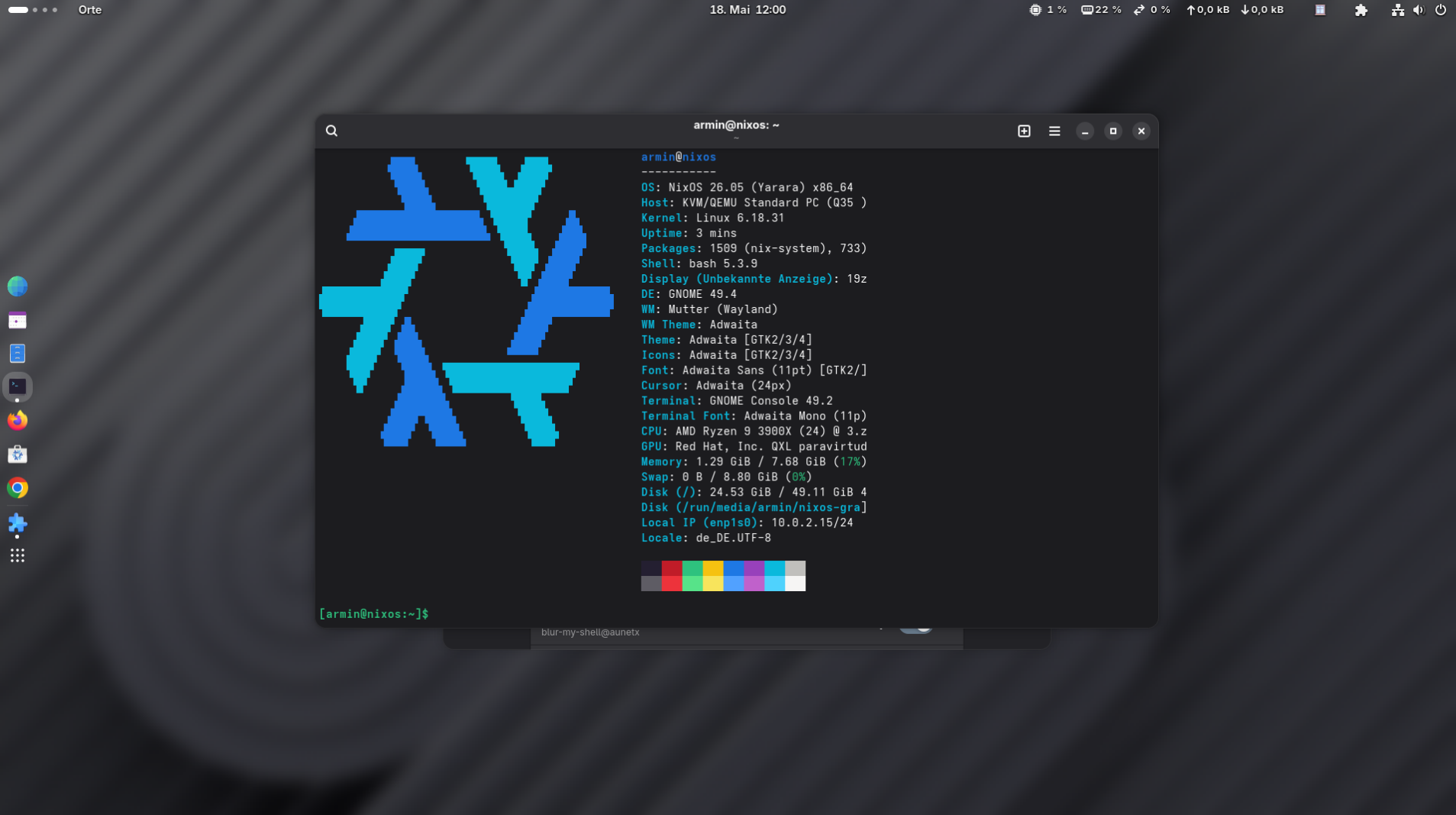1456x815 pixels.
Task: Click the CPU usage chip indicator
Action: tap(1048, 10)
